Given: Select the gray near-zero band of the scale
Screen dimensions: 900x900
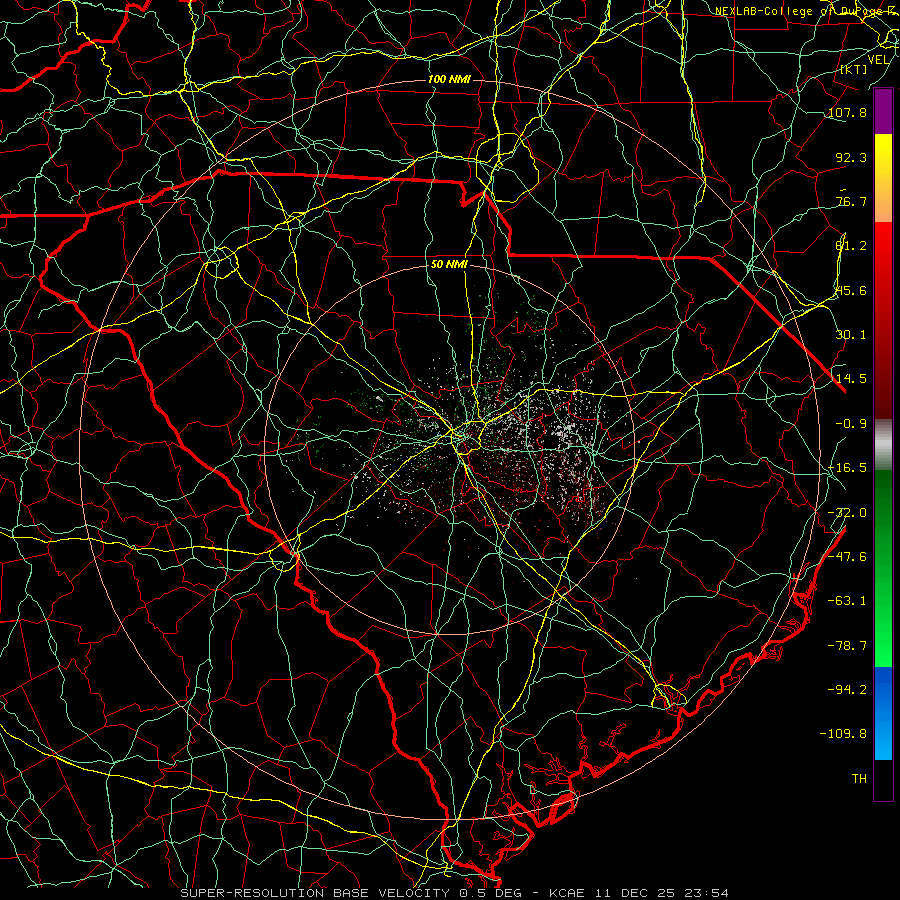Looking at the screenshot, I should (x=883, y=445).
